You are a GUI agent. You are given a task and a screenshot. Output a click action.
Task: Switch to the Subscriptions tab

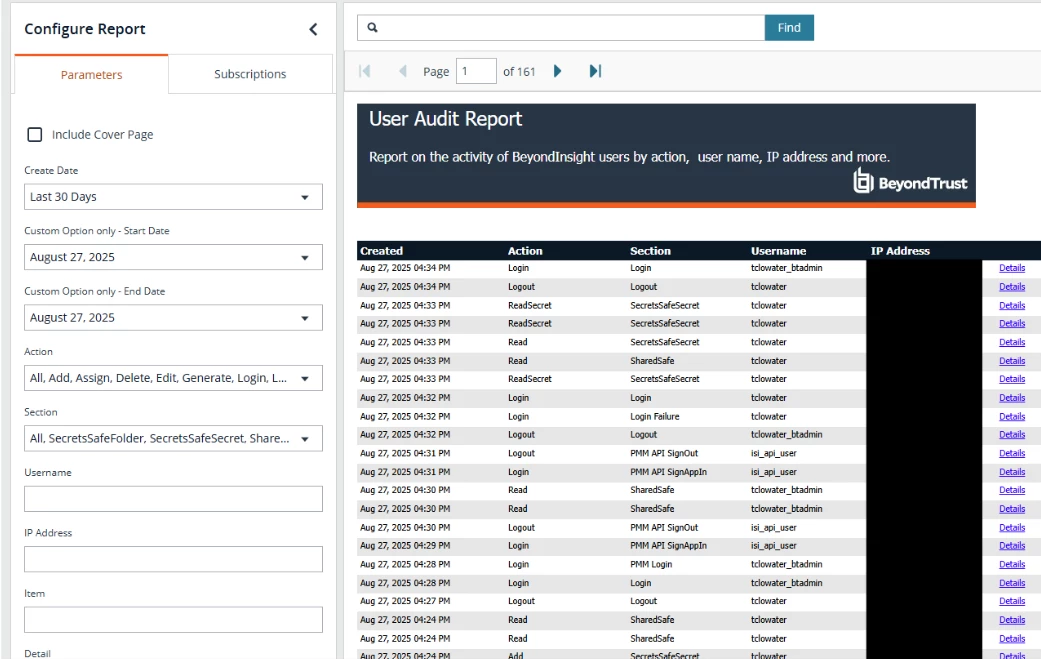tap(250, 74)
